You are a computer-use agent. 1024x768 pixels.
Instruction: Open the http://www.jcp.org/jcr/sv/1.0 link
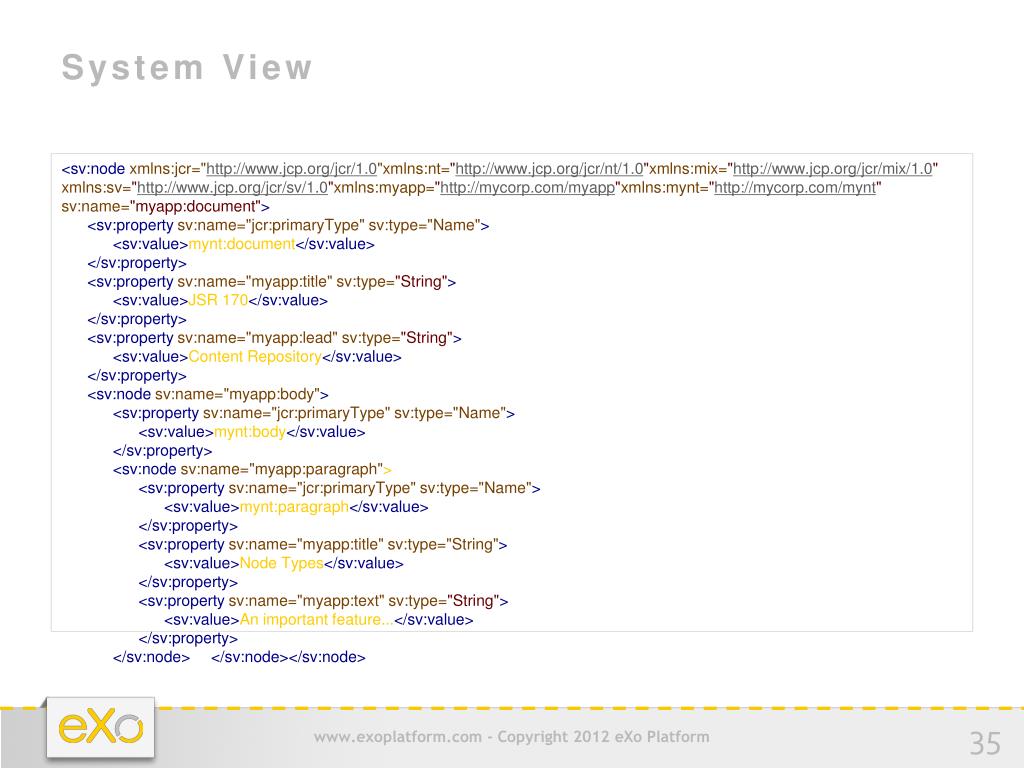232,188
